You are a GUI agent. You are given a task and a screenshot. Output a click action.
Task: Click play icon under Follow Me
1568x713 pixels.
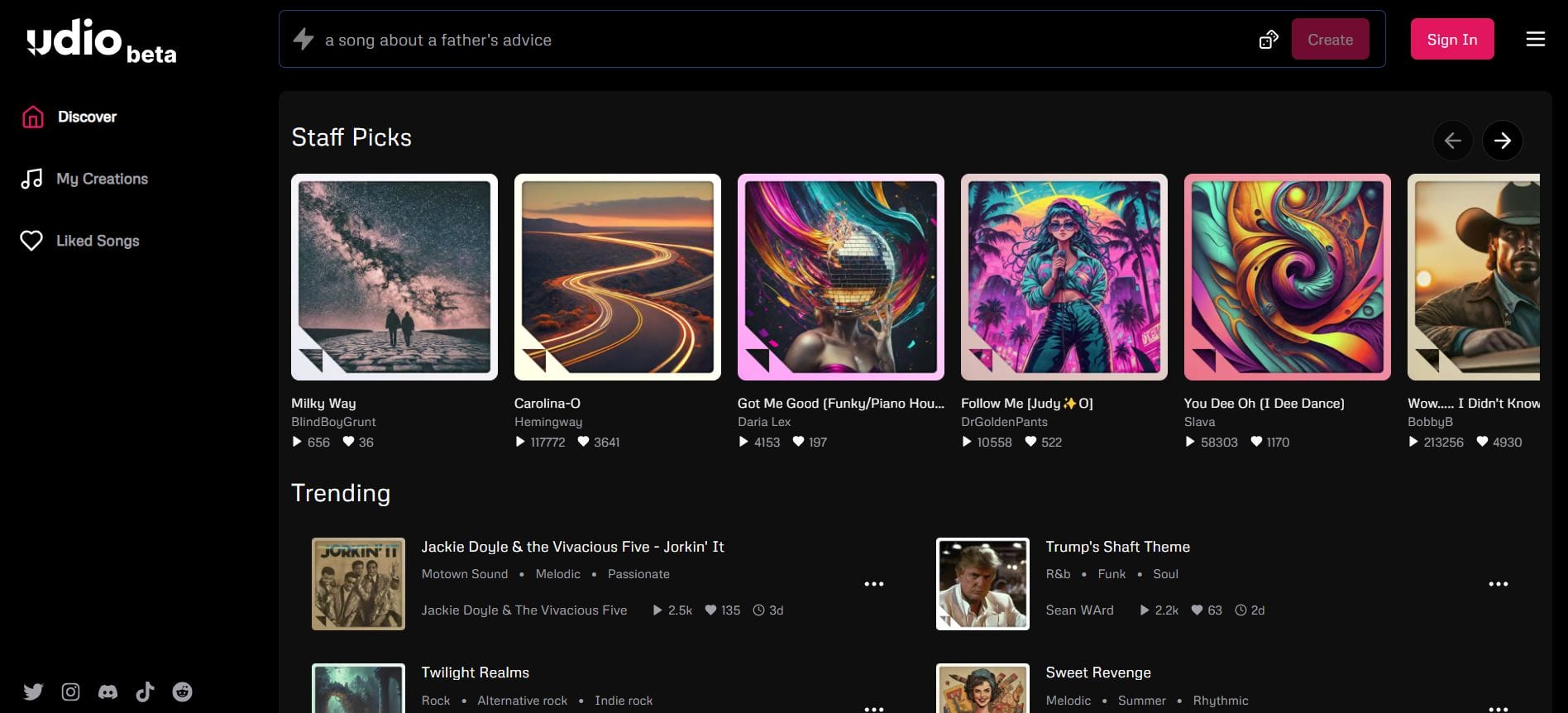(x=967, y=442)
